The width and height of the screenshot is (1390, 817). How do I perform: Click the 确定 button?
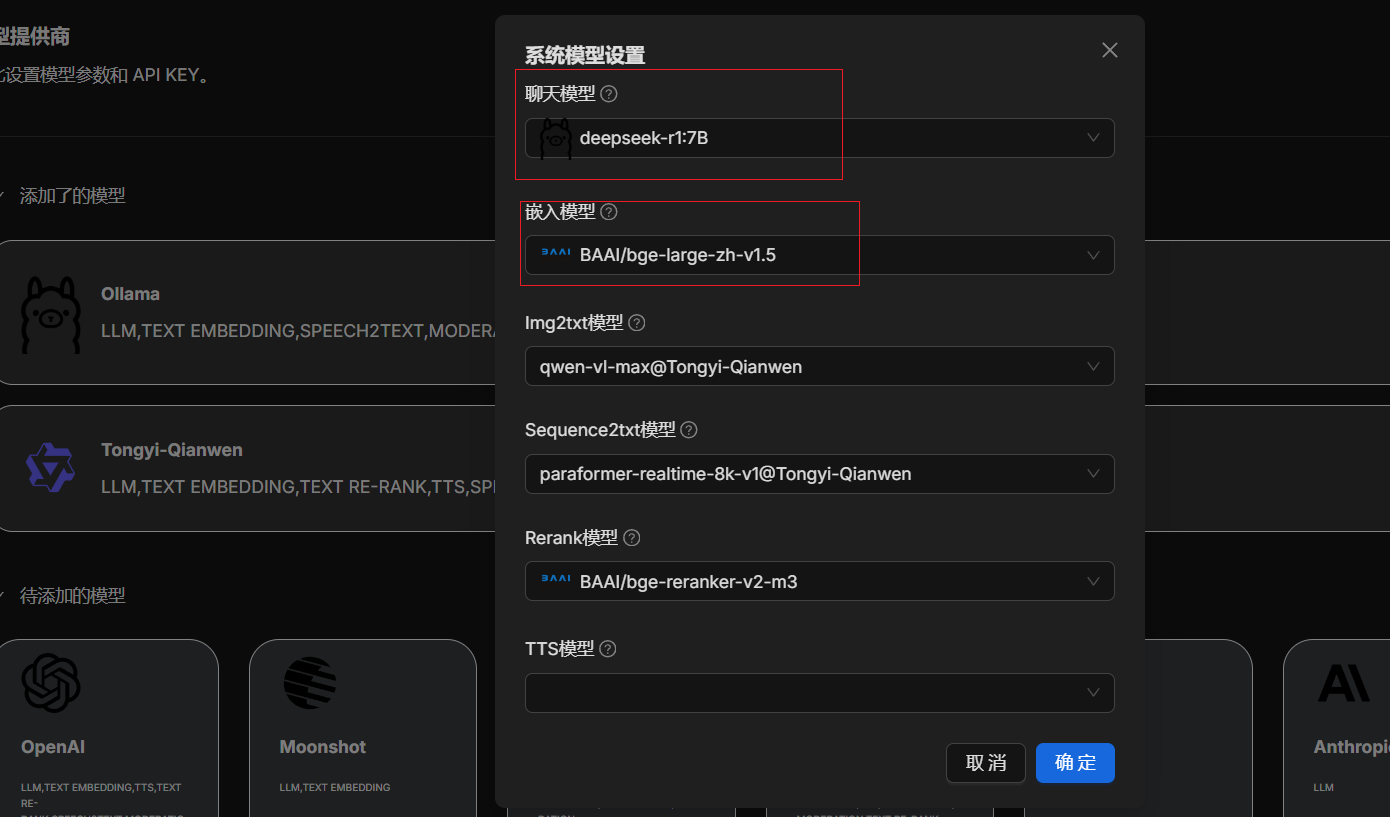pos(1075,763)
